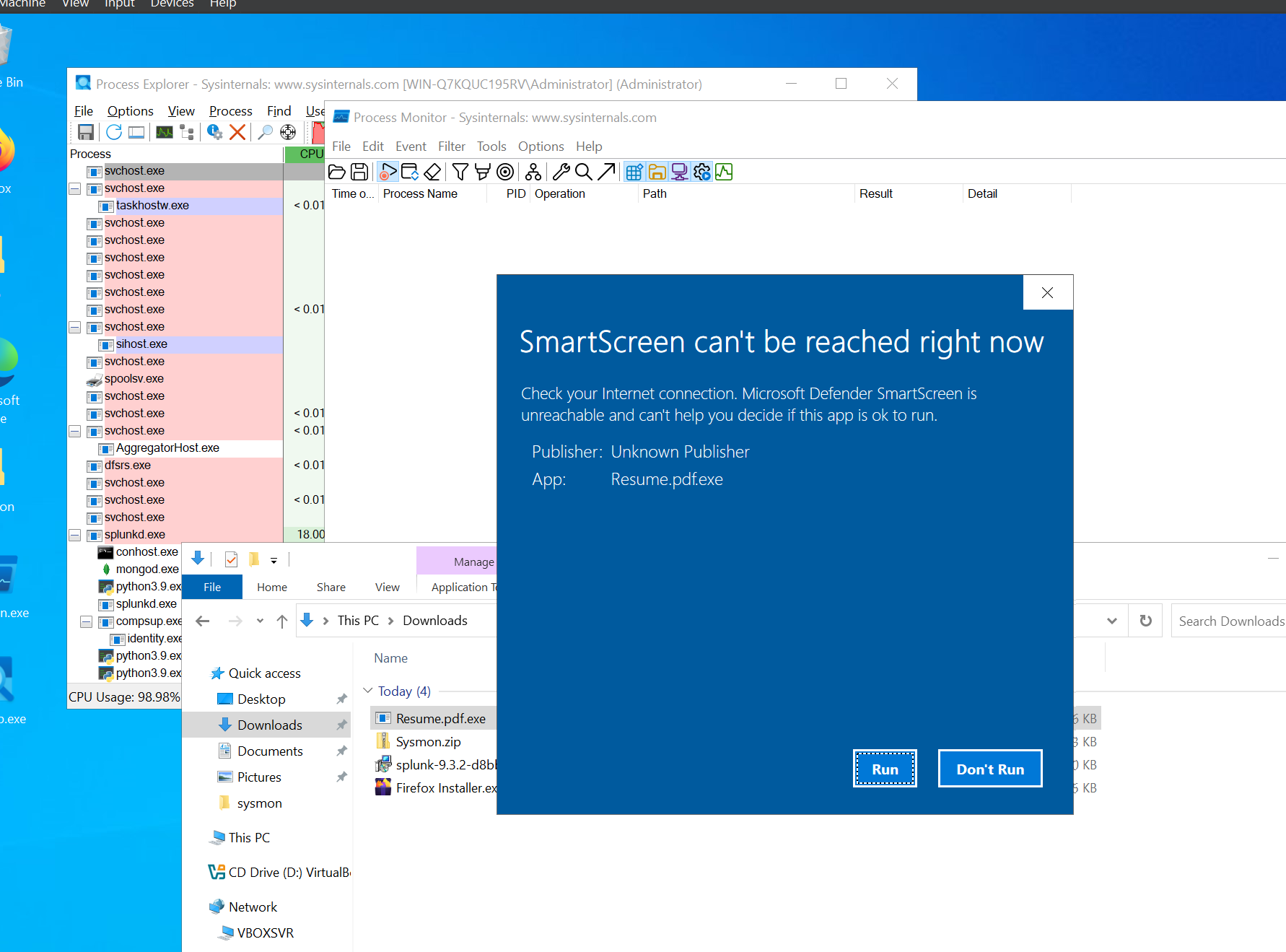This screenshot has height=952, width=1286.
Task: Click Refresh button in File Explorer address bar
Action: point(1145,621)
